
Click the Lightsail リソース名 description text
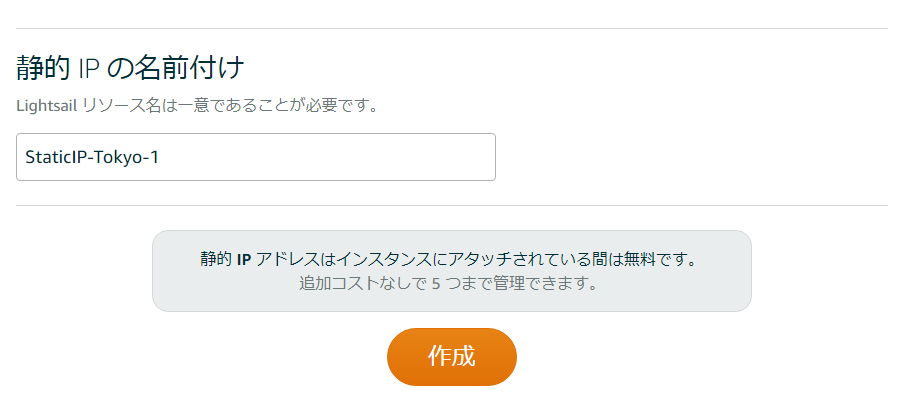click(x=197, y=107)
